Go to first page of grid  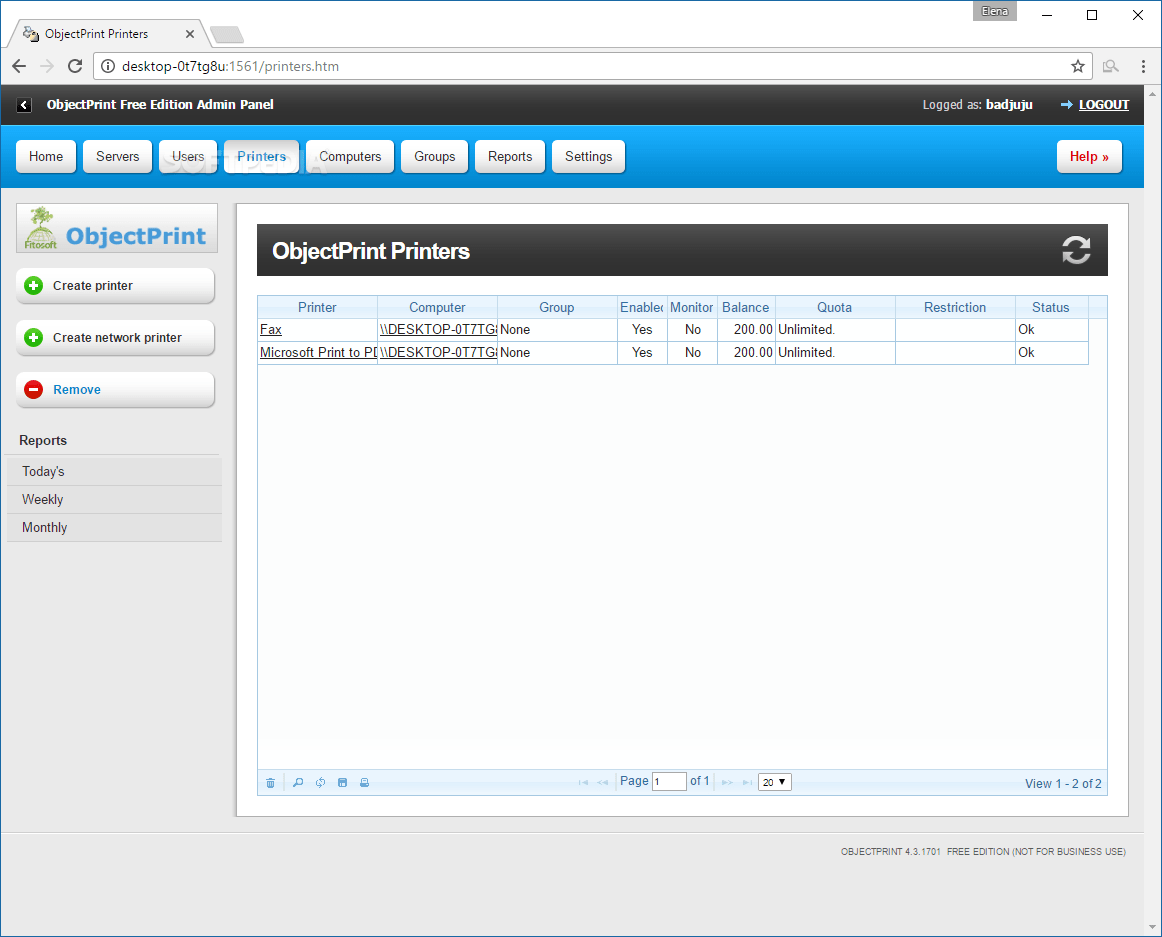(x=583, y=782)
